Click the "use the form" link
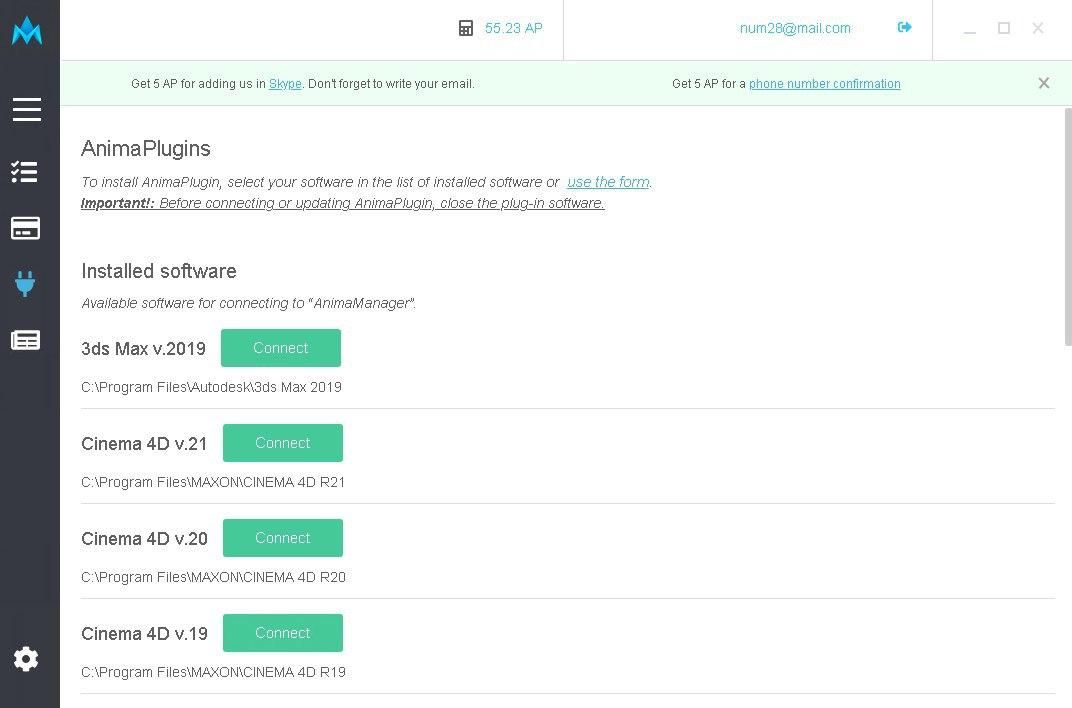This screenshot has width=1072, height=708. (608, 182)
